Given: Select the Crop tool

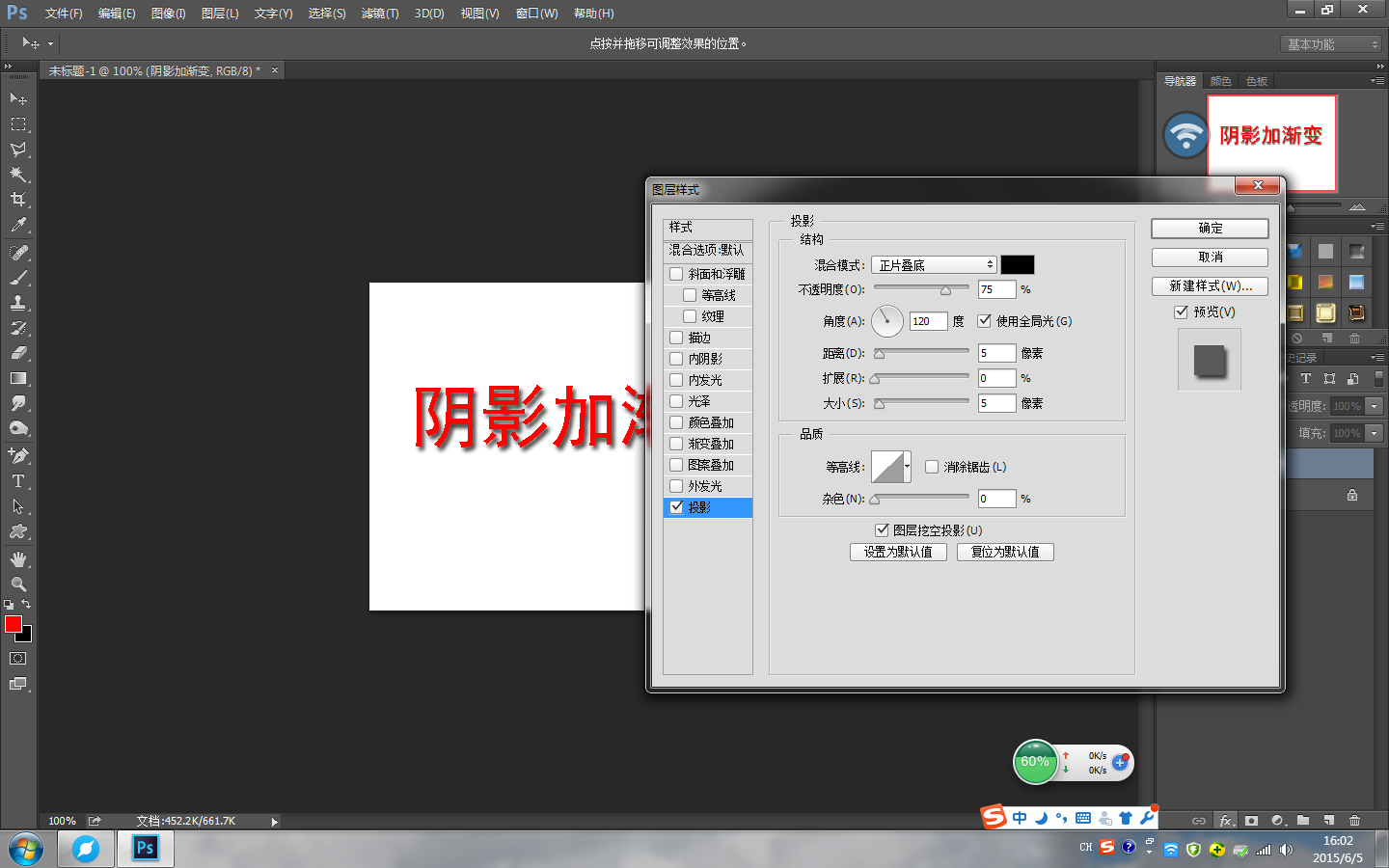Looking at the screenshot, I should (x=18, y=200).
